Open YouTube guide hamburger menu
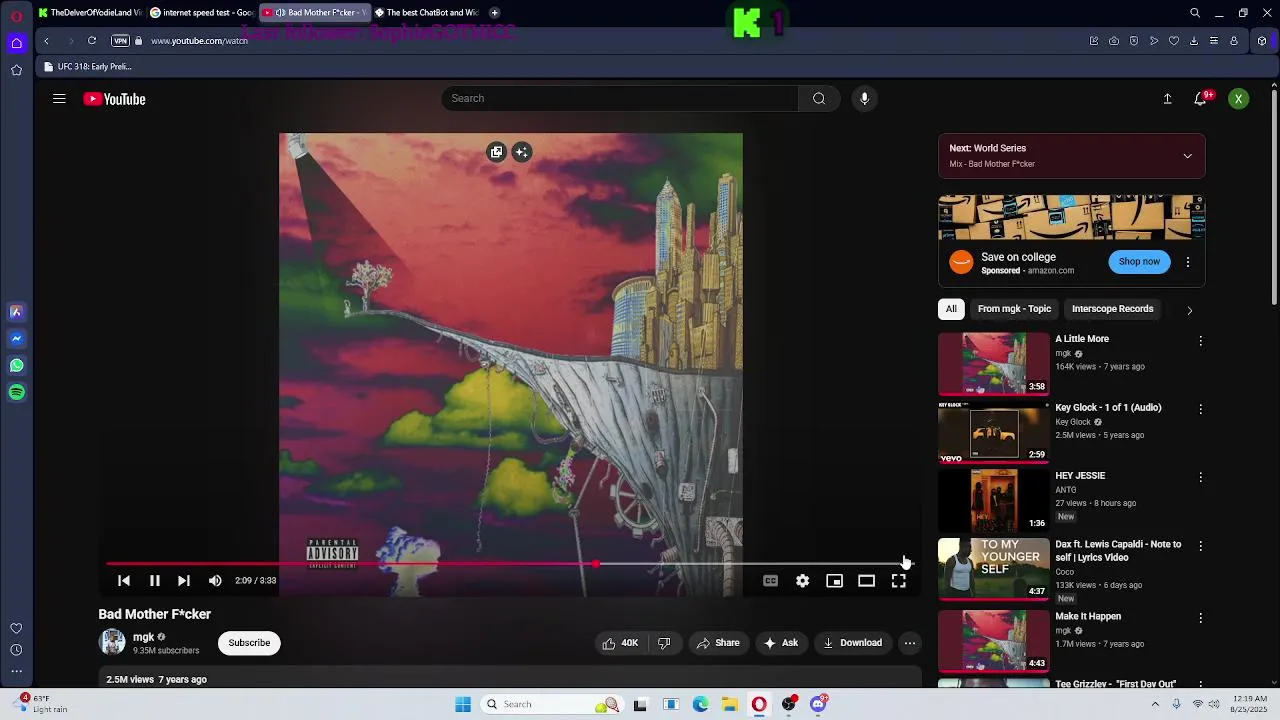 click(x=59, y=99)
